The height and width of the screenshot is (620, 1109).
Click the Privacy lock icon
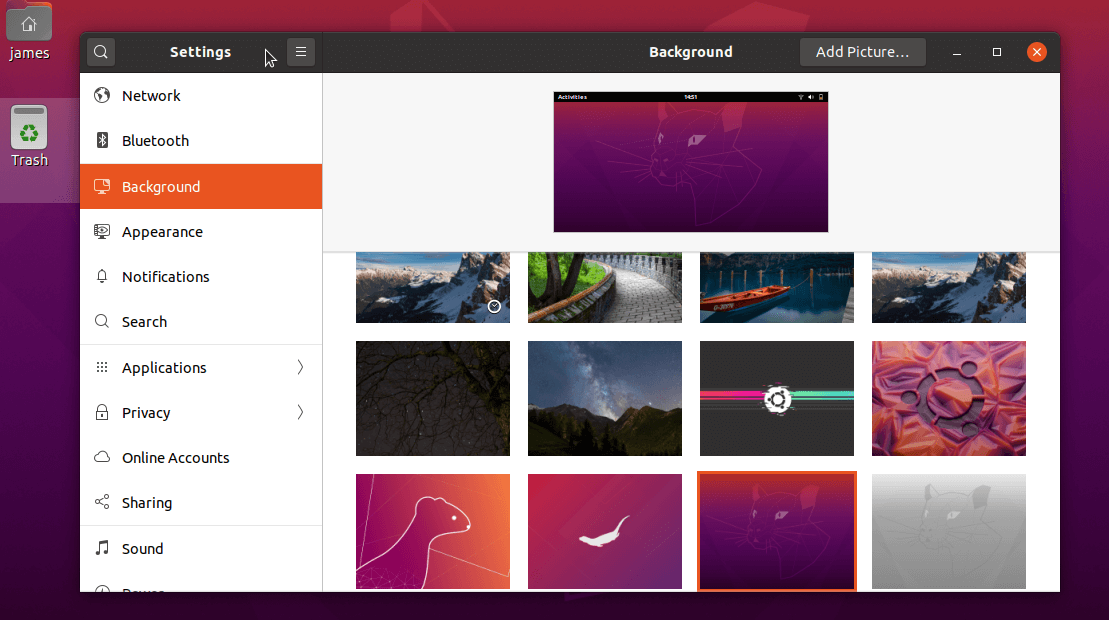tap(102, 412)
